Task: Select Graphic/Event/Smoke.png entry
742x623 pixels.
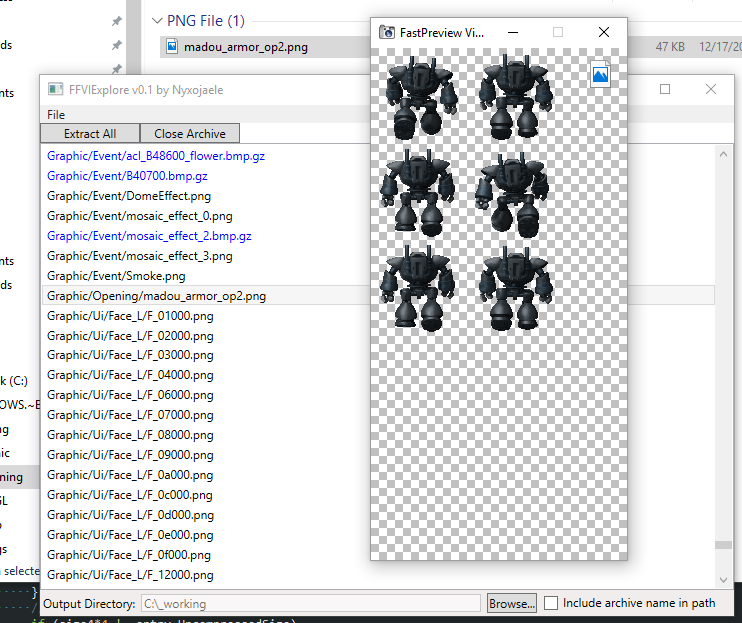Action: point(116,276)
